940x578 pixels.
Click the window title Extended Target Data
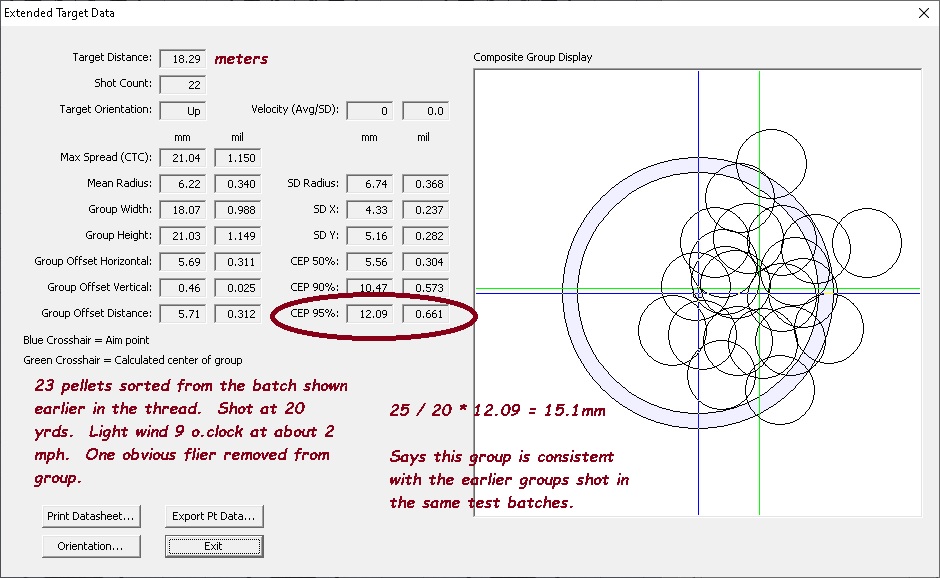click(x=59, y=13)
